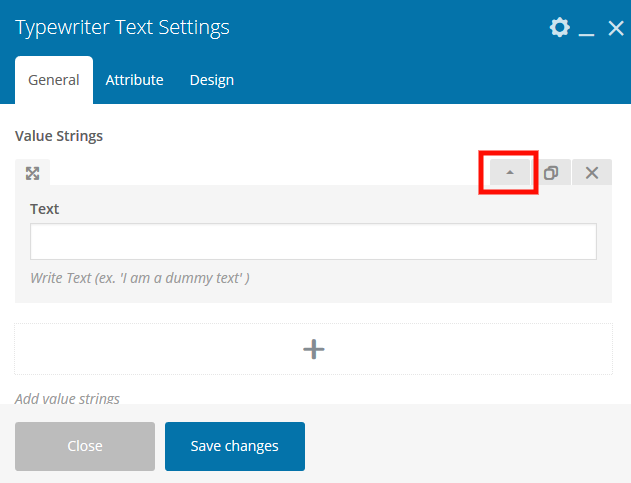
Task: Close the settings panel with the header X
Action: [x=615, y=28]
